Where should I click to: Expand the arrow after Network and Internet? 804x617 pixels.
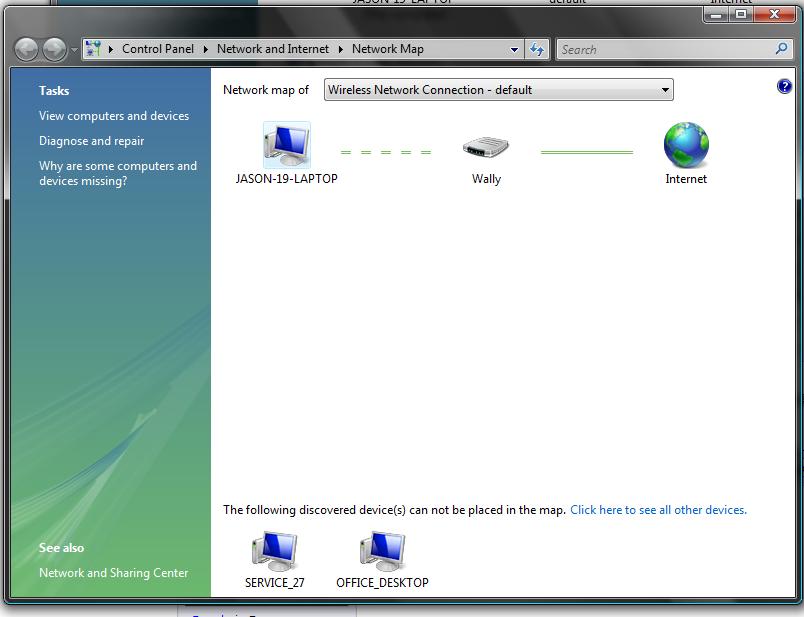[340, 49]
